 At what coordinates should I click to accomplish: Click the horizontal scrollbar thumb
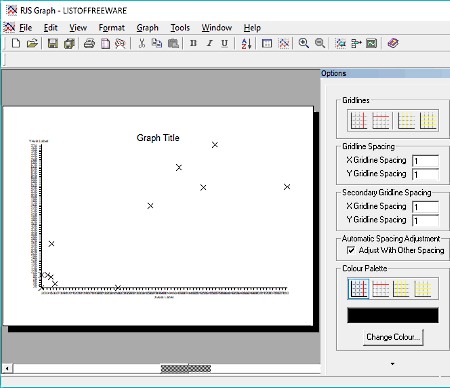186,368
